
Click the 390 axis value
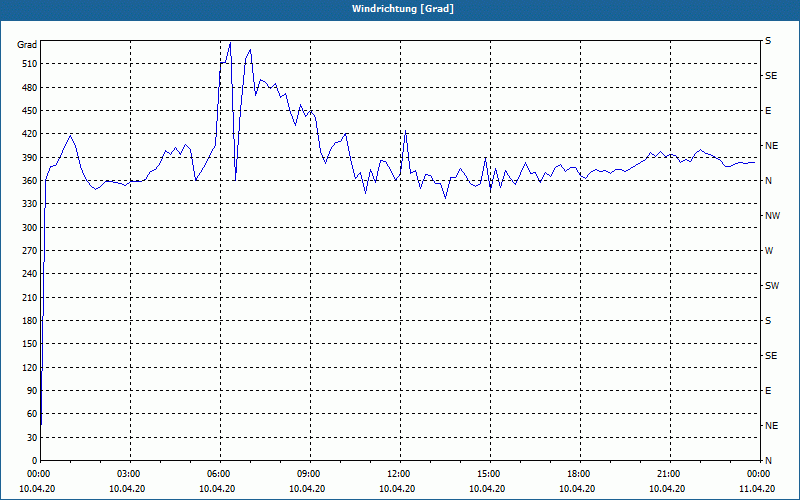(x=31, y=158)
